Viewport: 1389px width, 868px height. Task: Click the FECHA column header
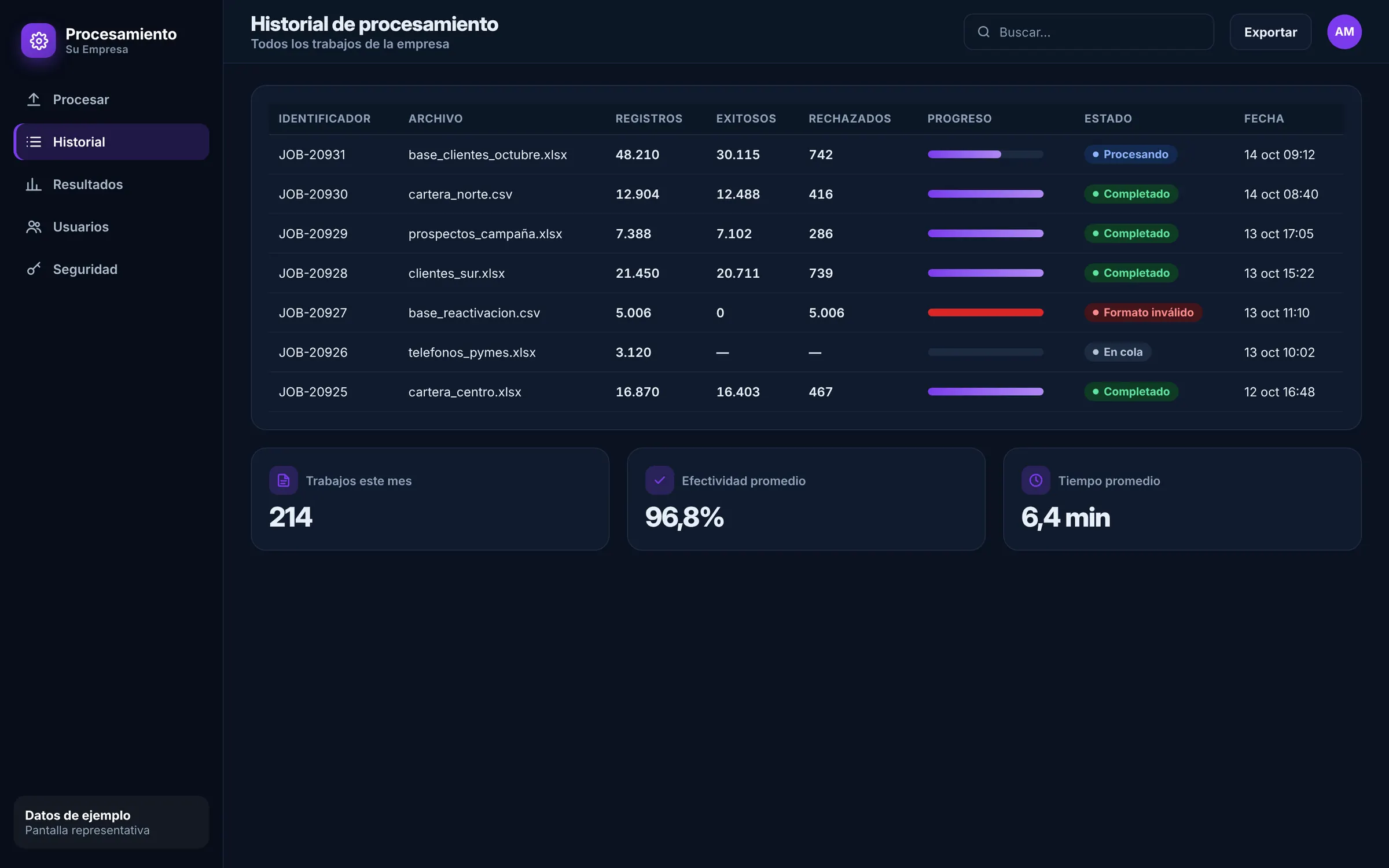coord(1263,119)
